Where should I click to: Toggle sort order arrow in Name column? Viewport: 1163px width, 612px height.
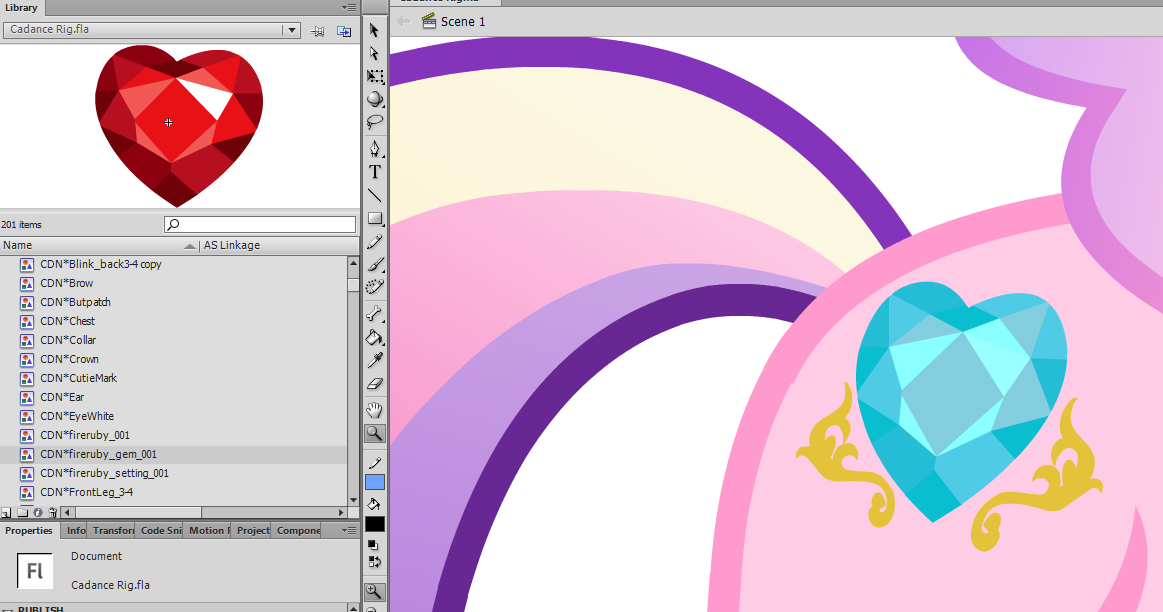click(x=190, y=246)
